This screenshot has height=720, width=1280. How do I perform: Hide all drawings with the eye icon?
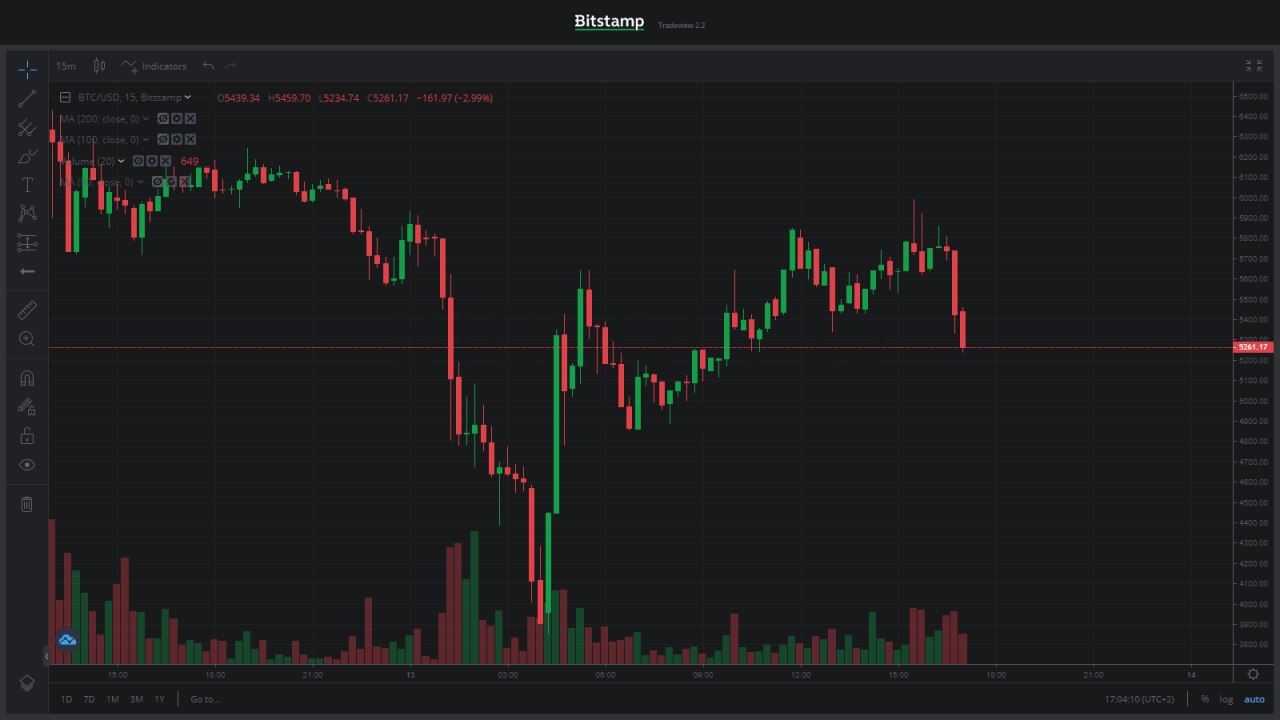[27, 465]
